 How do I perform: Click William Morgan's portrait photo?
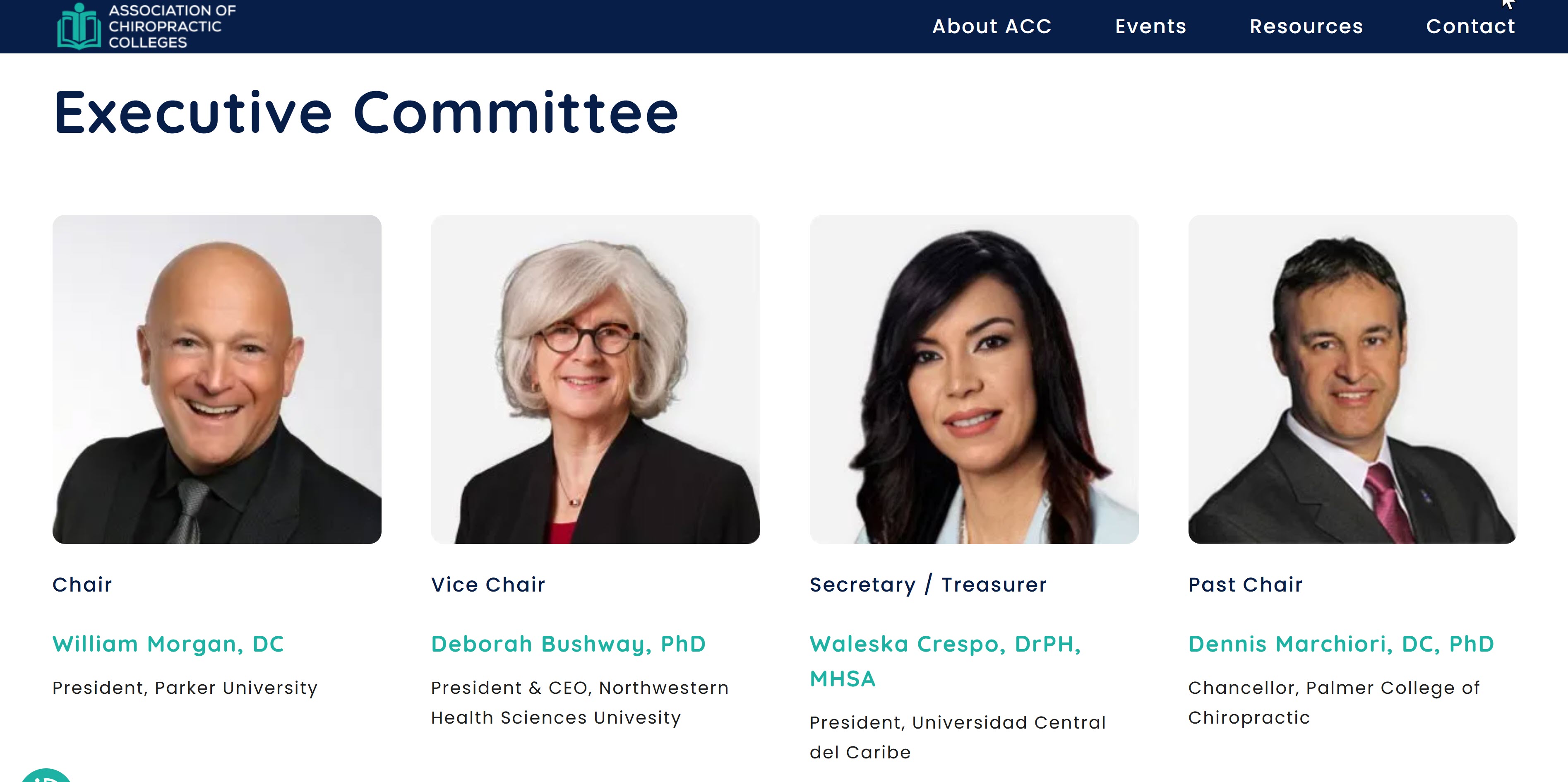tap(217, 379)
